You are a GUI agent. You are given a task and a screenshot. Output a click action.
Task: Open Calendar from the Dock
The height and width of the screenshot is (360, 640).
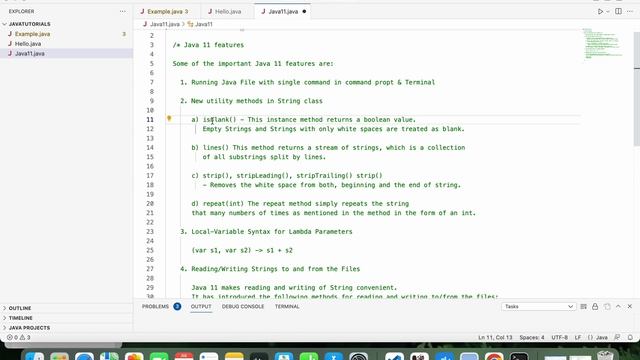point(184,357)
